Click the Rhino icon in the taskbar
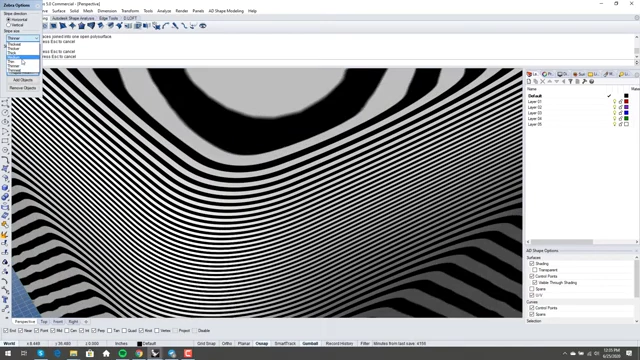 point(155,353)
